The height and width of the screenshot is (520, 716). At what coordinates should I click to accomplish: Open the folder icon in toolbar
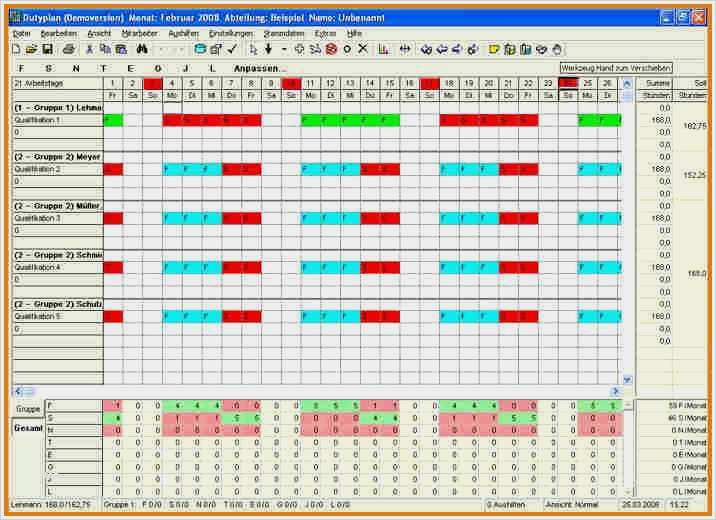31,49
